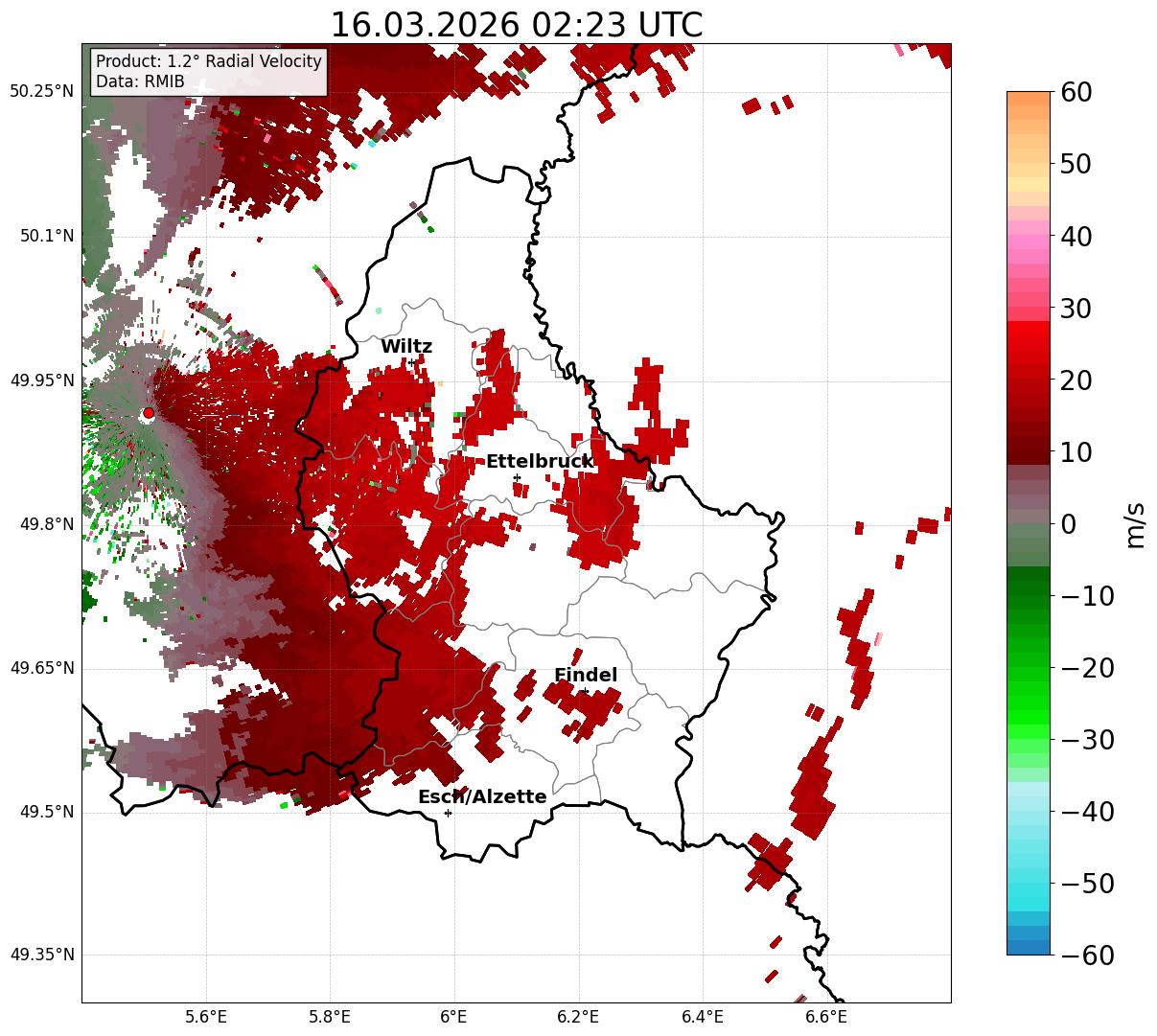Click the 49.8°N latitude label
This screenshot has height=1036, width=1157.
(x=46, y=524)
